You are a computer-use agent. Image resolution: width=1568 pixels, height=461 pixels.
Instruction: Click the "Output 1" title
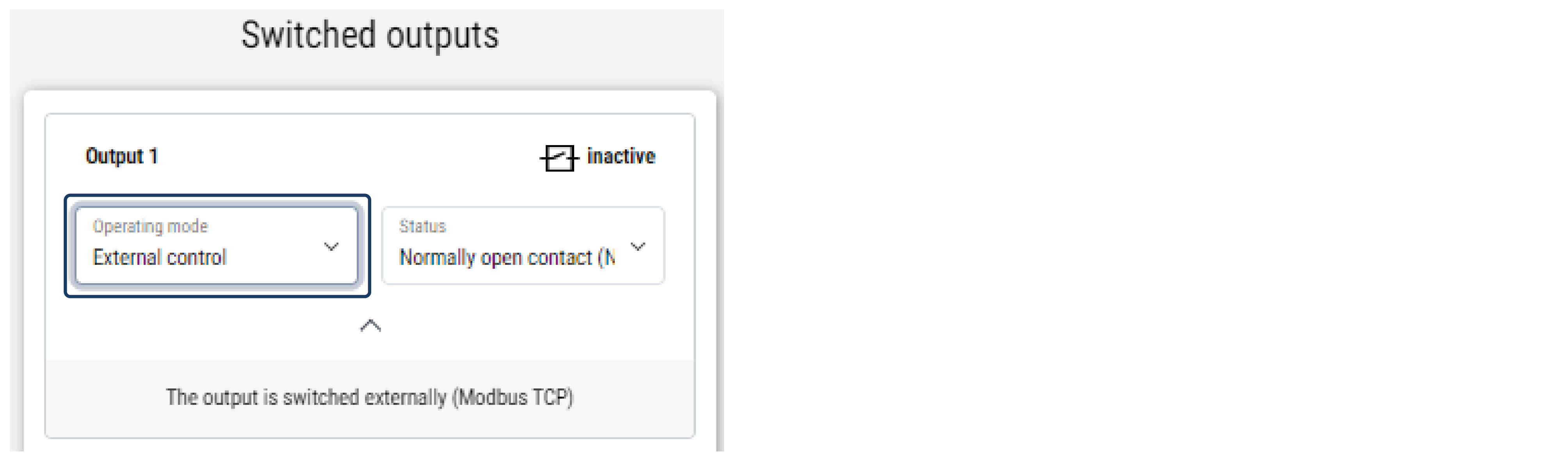[122, 156]
